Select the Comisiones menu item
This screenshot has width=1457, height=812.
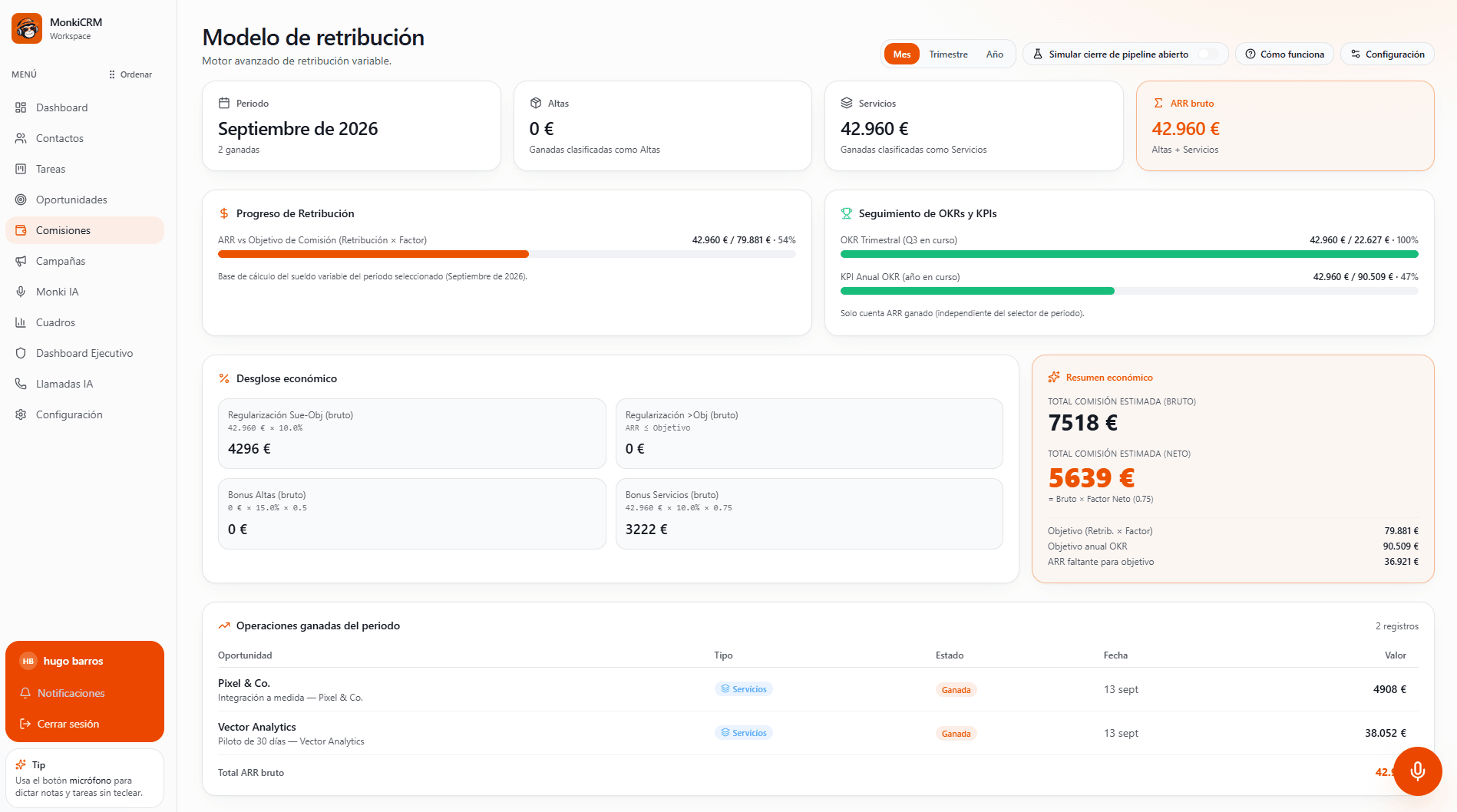(x=84, y=230)
